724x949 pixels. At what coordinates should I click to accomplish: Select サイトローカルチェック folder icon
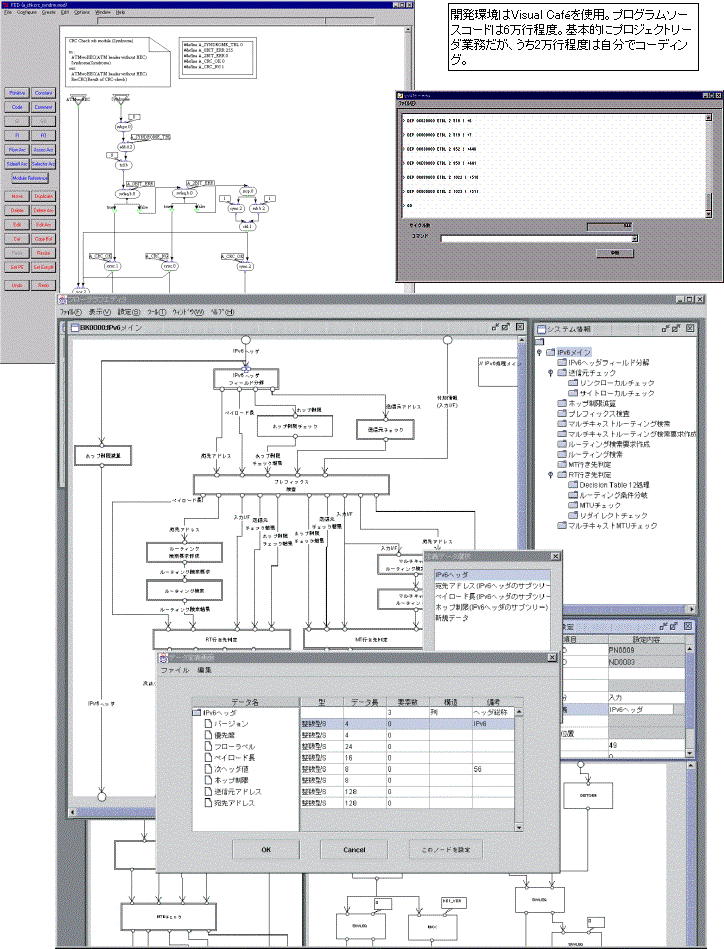[x=573, y=393]
